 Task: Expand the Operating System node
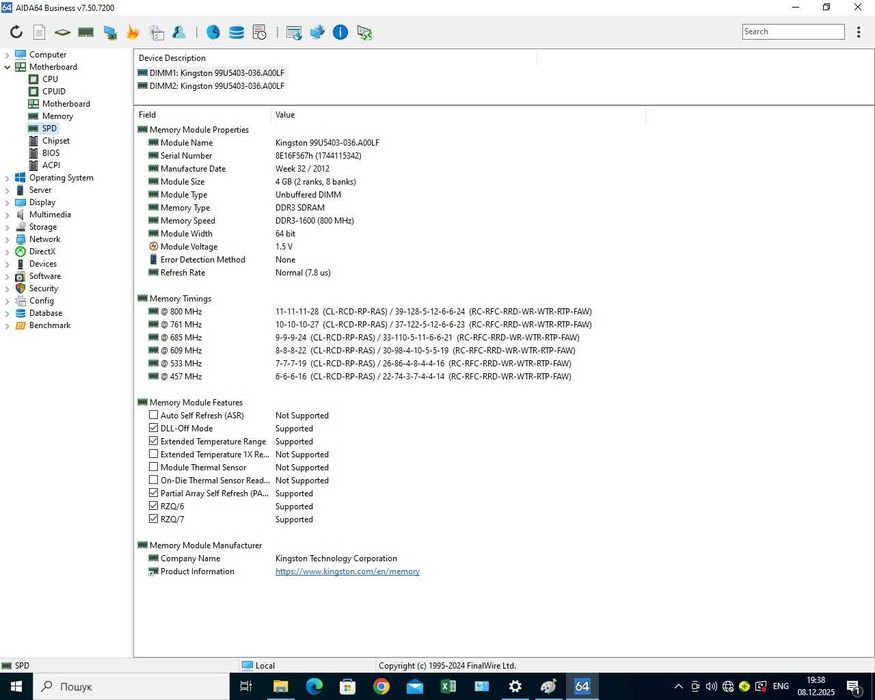click(x=7, y=178)
